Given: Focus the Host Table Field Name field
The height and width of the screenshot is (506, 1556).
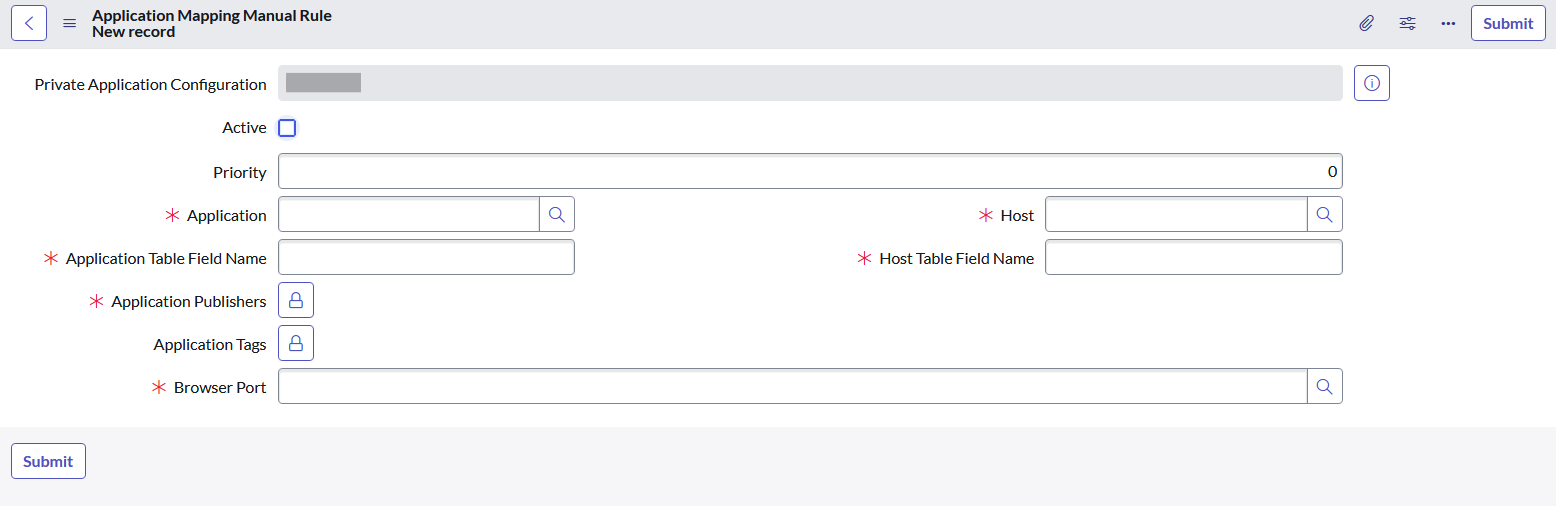Looking at the screenshot, I should click(x=1194, y=257).
